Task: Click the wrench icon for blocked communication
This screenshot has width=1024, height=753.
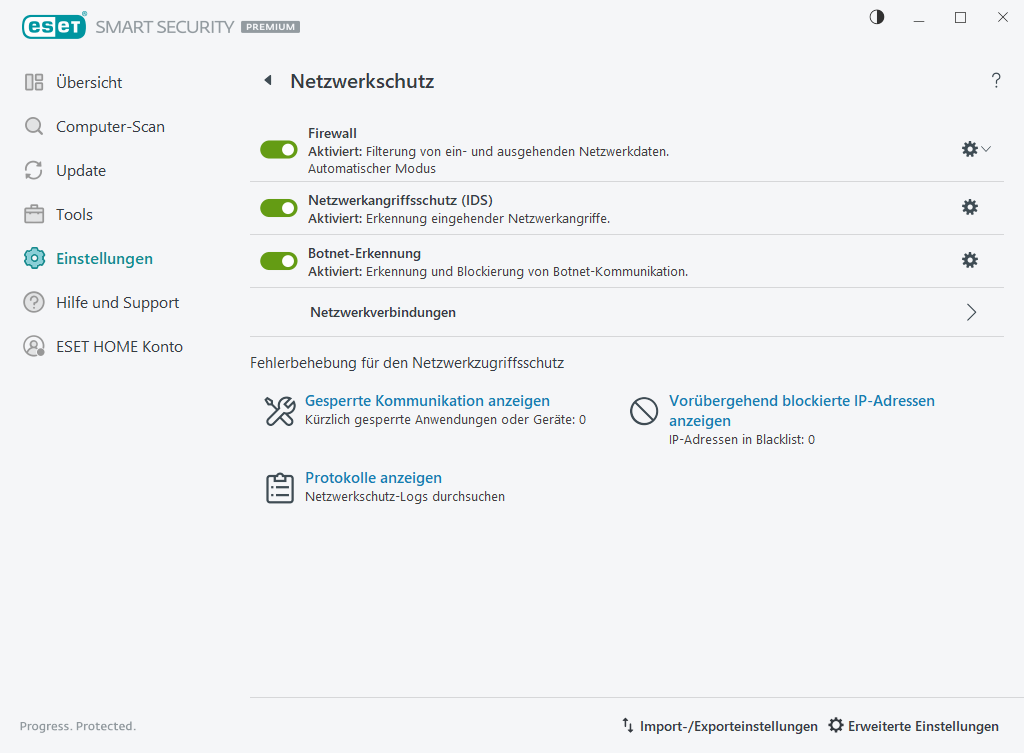Action: (x=280, y=411)
